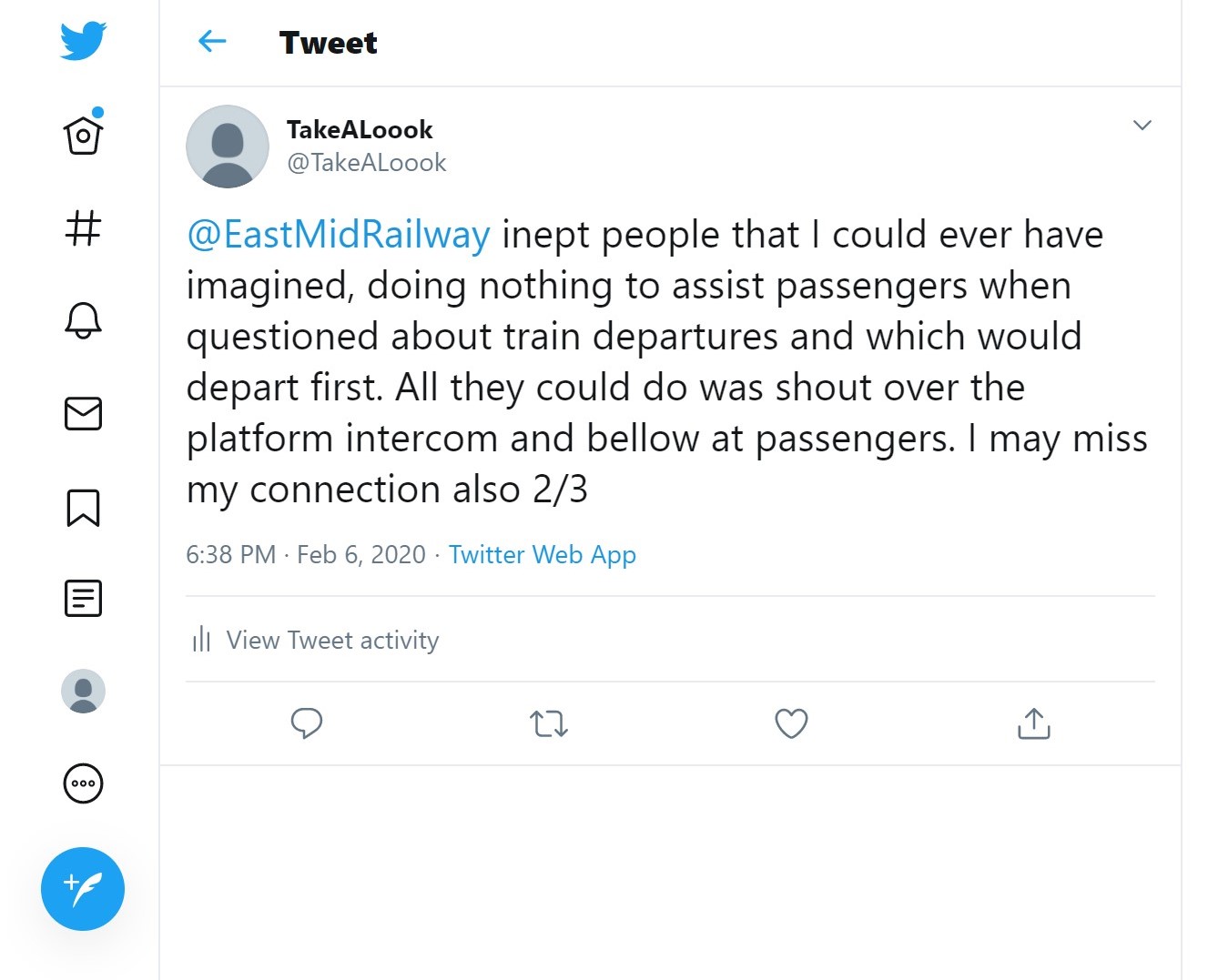Image resolution: width=1208 pixels, height=980 pixels.
Task: Open the Explore hashtag icon
Action: point(83,227)
